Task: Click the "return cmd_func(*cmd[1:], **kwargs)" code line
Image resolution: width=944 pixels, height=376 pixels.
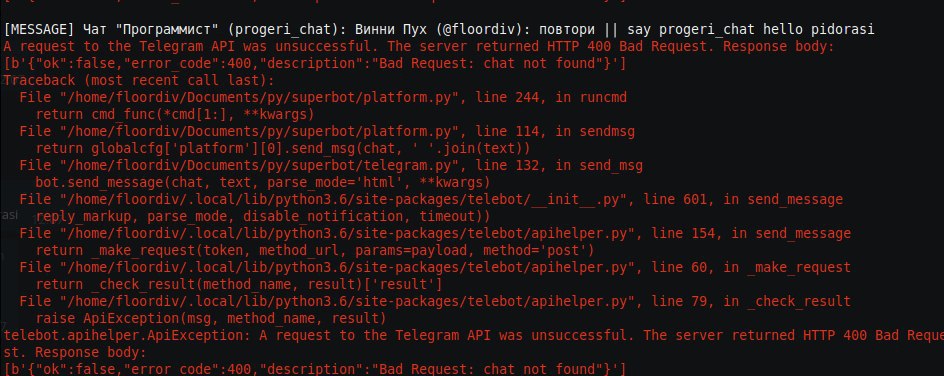Action: [175, 114]
